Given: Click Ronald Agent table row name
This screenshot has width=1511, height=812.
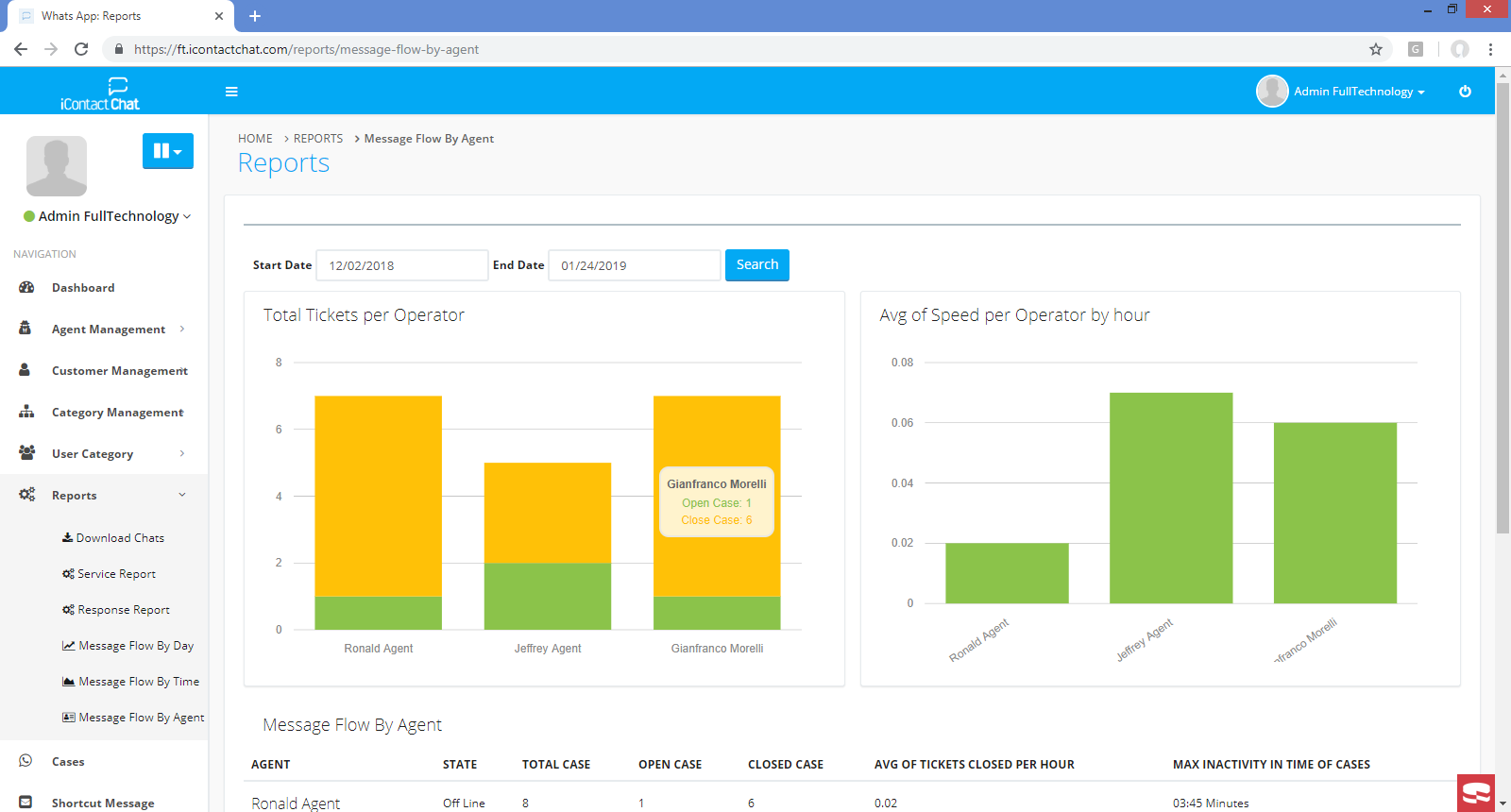Looking at the screenshot, I should (296, 804).
